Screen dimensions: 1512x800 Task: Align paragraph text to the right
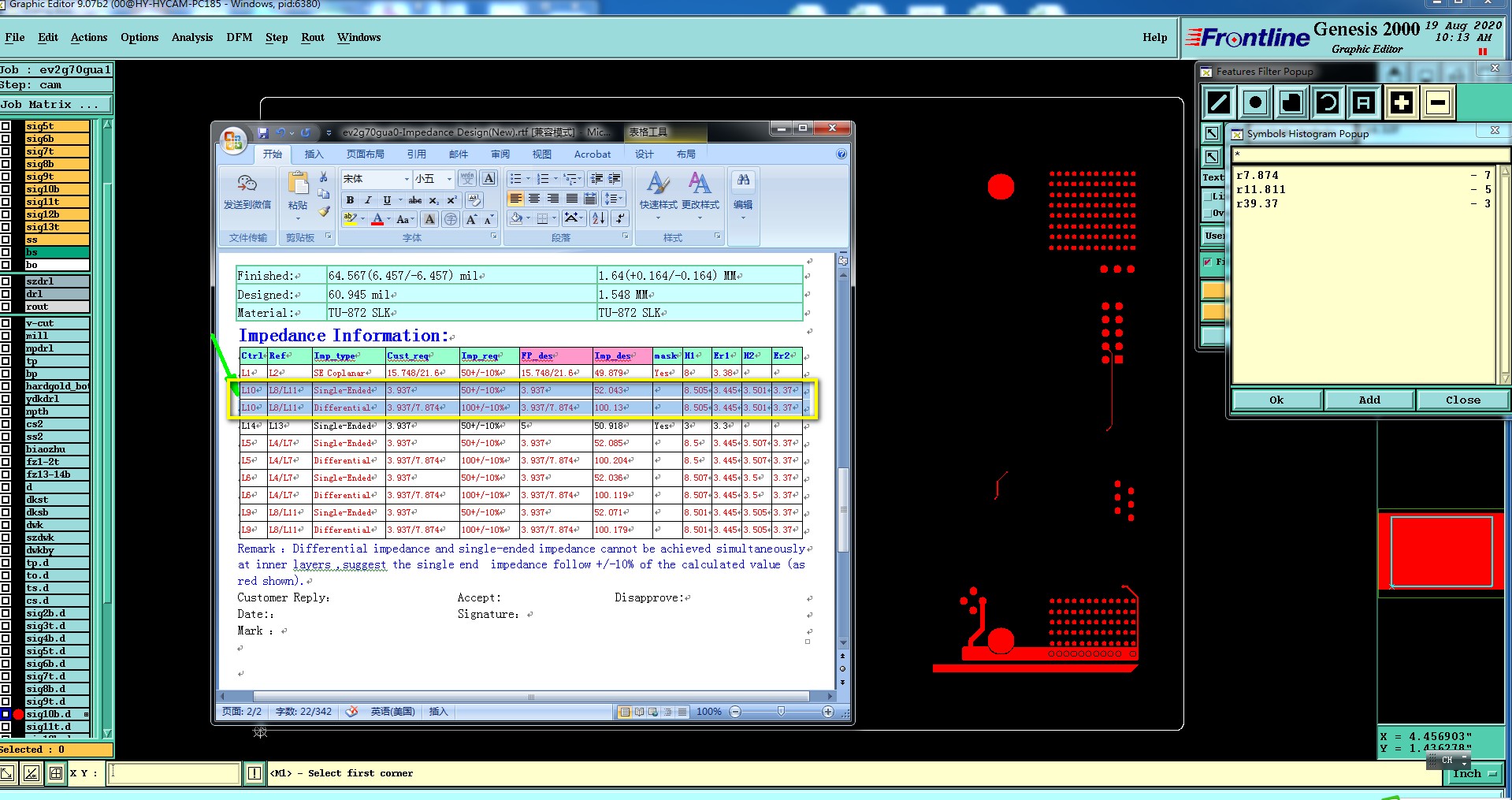coord(553,199)
